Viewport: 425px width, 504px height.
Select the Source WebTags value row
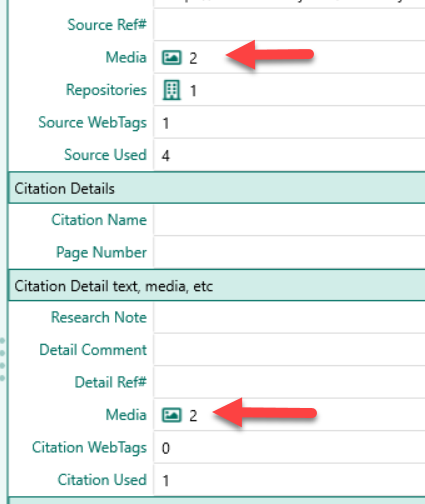(289, 123)
